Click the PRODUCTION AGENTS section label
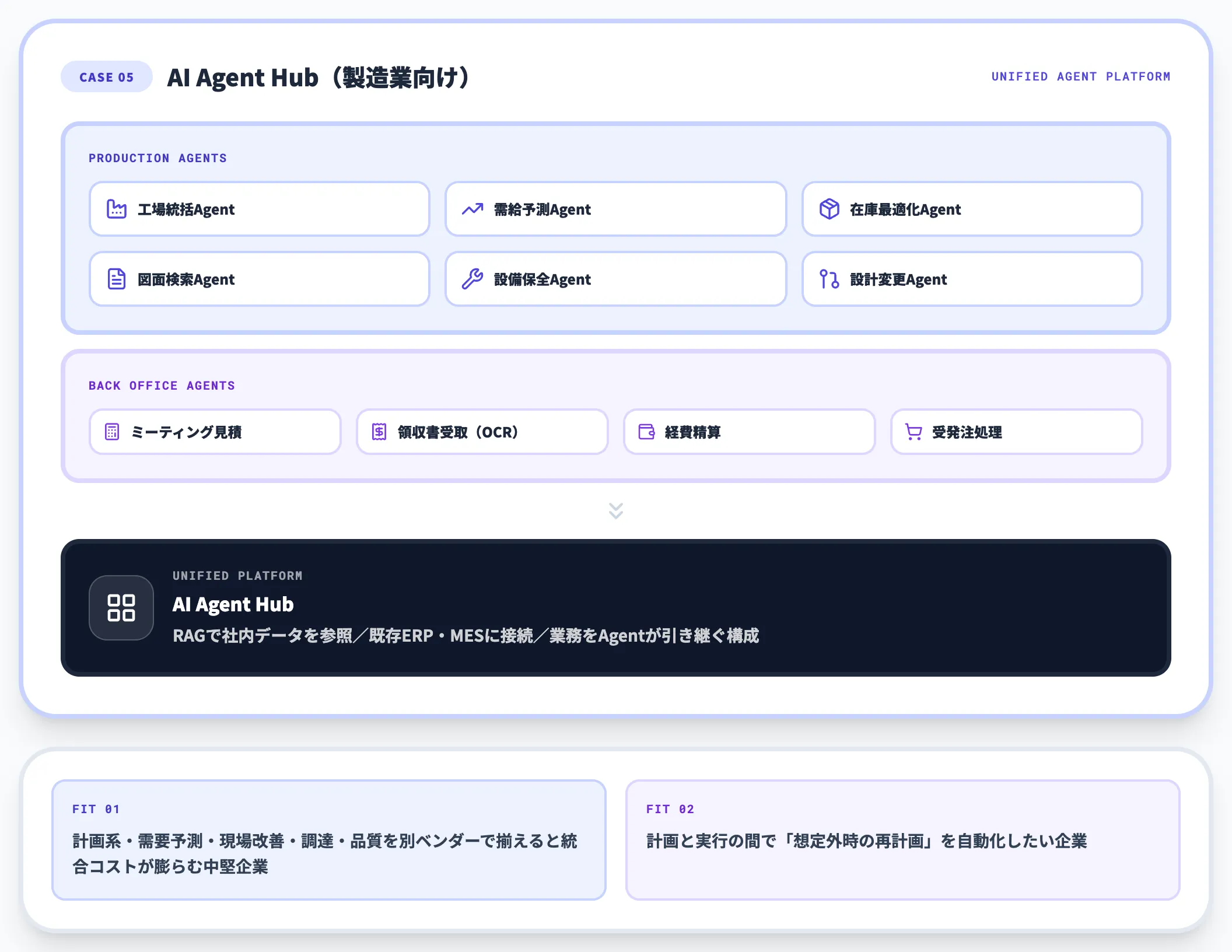 (x=157, y=158)
